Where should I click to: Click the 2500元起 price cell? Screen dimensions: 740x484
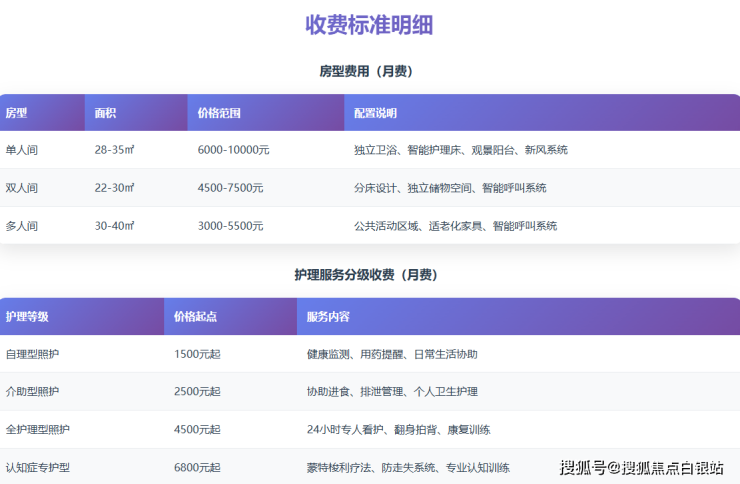coord(197,391)
